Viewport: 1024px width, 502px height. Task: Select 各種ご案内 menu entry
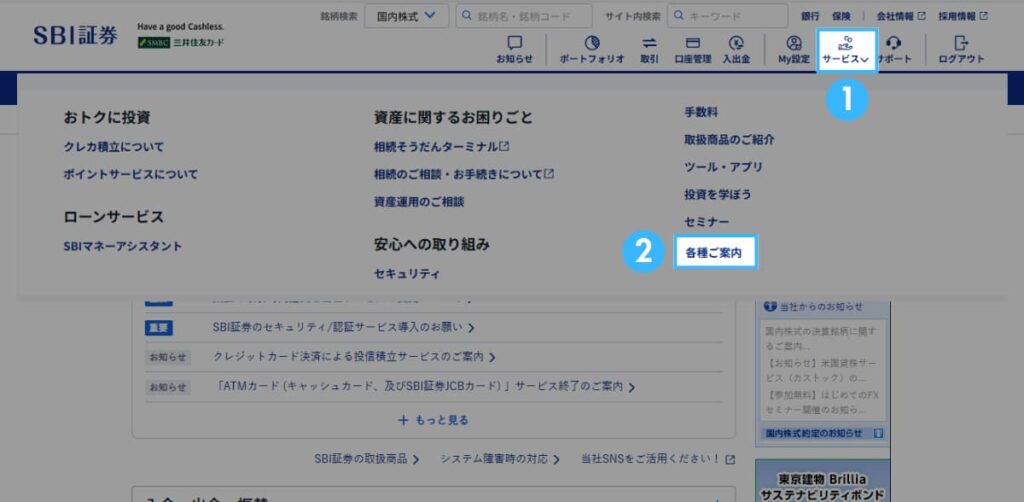[715, 252]
